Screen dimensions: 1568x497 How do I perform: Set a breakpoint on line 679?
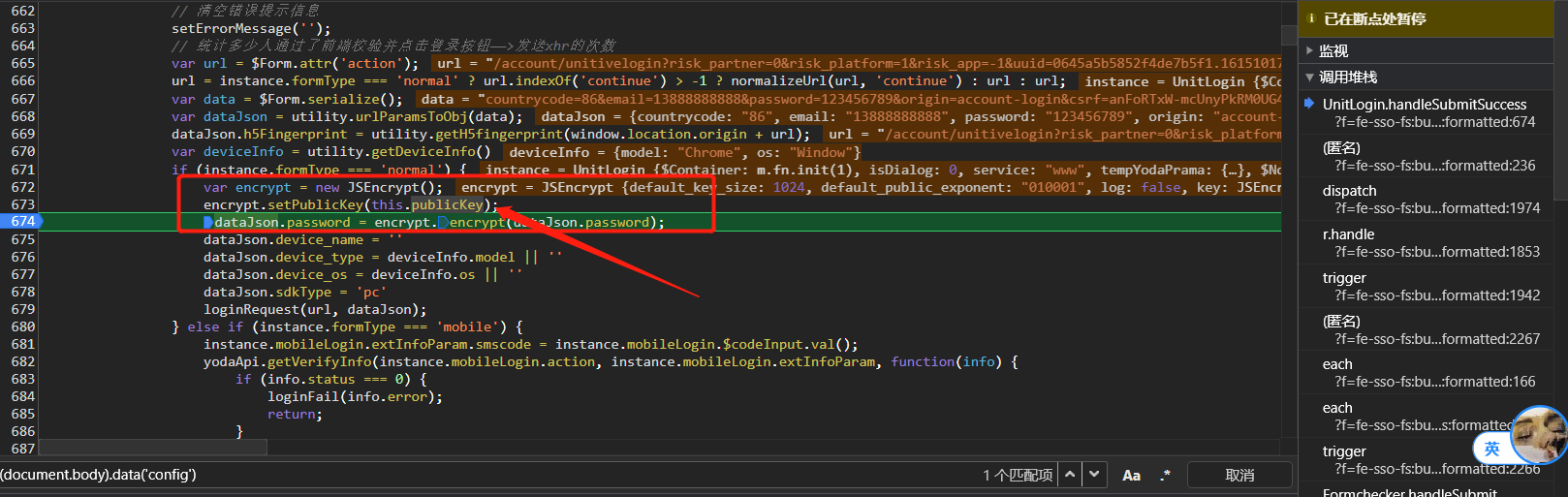22,309
